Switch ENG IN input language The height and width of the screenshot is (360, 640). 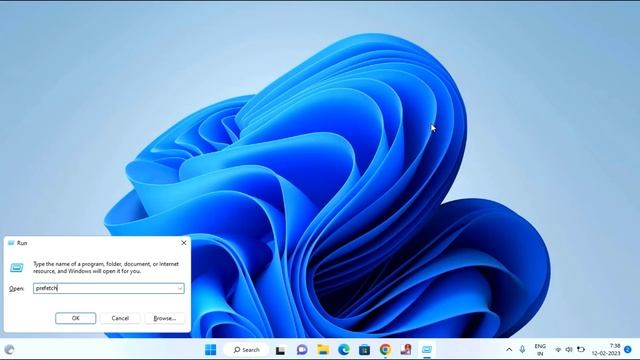(540, 350)
